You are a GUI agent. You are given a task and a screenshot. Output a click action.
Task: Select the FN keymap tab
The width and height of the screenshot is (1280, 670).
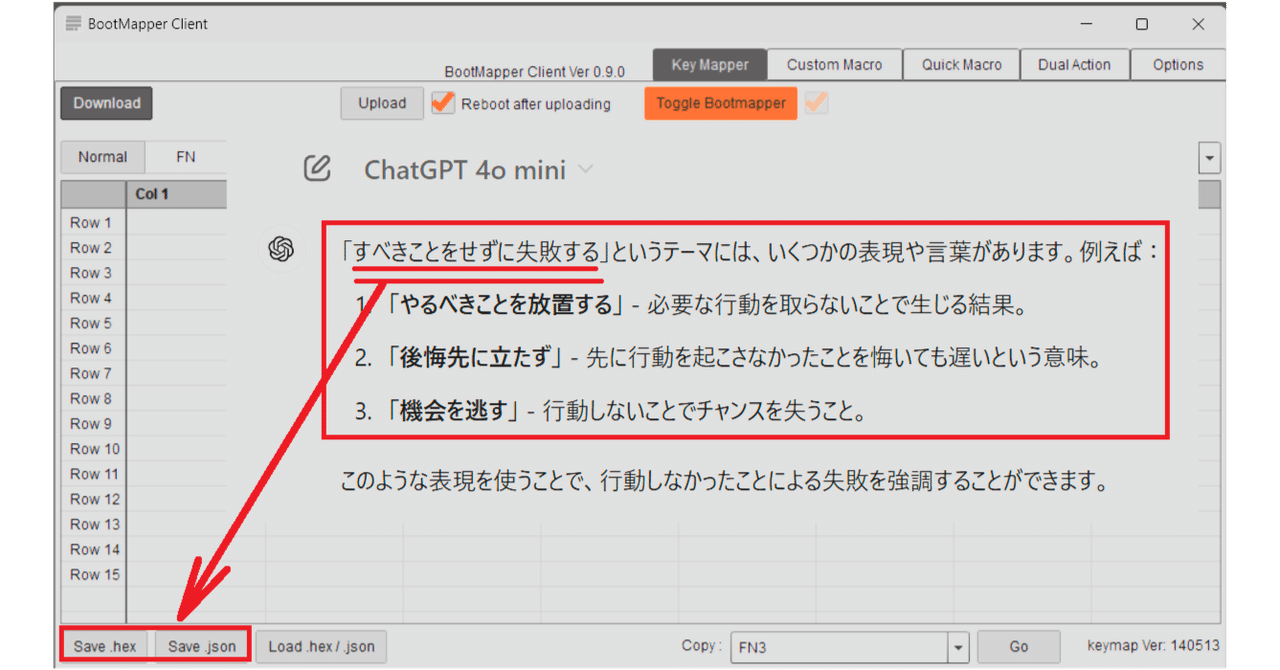point(185,157)
